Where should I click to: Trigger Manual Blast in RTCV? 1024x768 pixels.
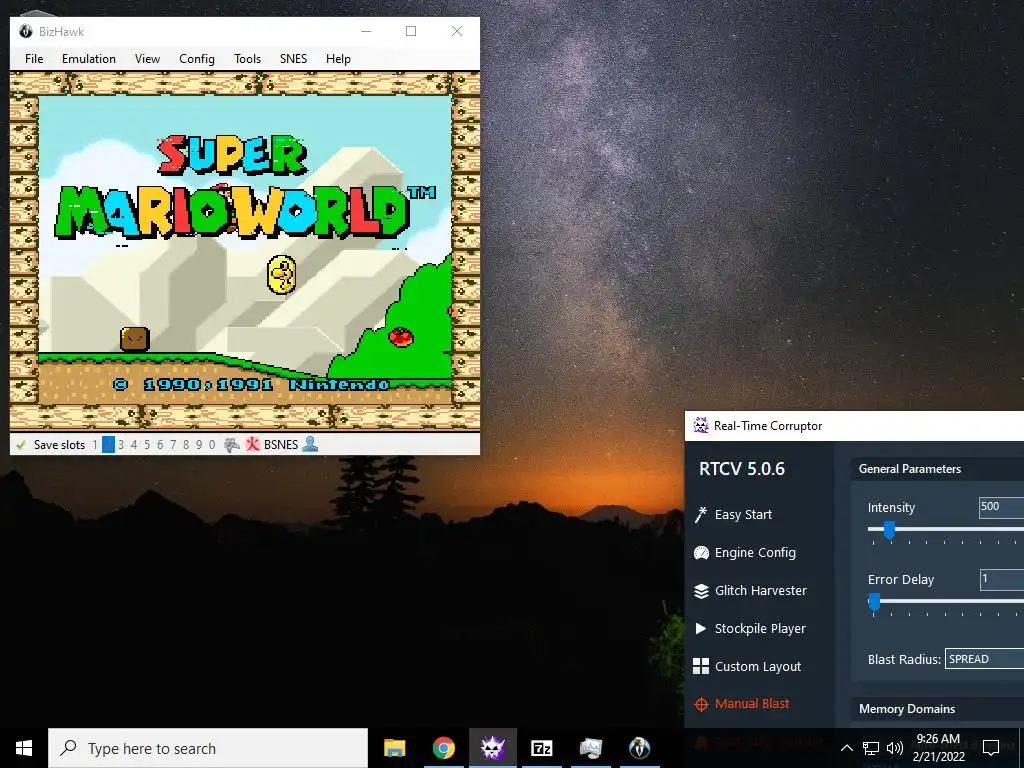pos(741,703)
